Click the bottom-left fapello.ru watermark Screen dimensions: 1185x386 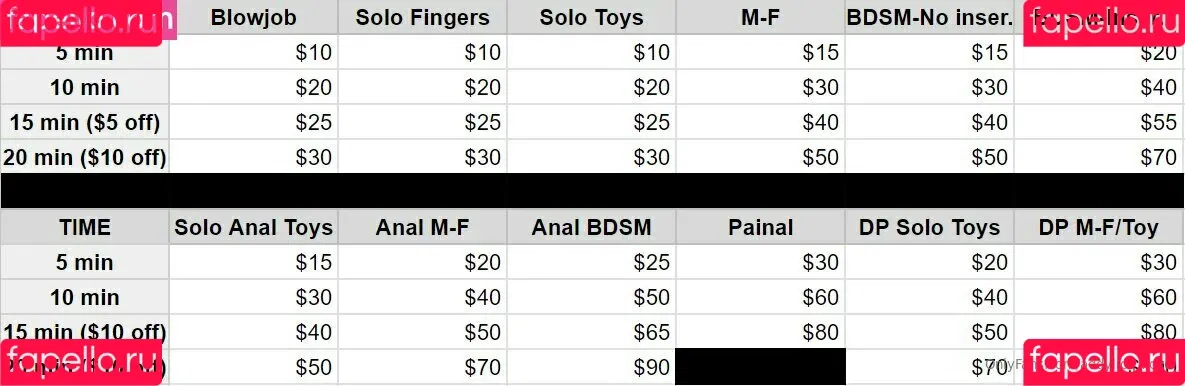click(81, 363)
